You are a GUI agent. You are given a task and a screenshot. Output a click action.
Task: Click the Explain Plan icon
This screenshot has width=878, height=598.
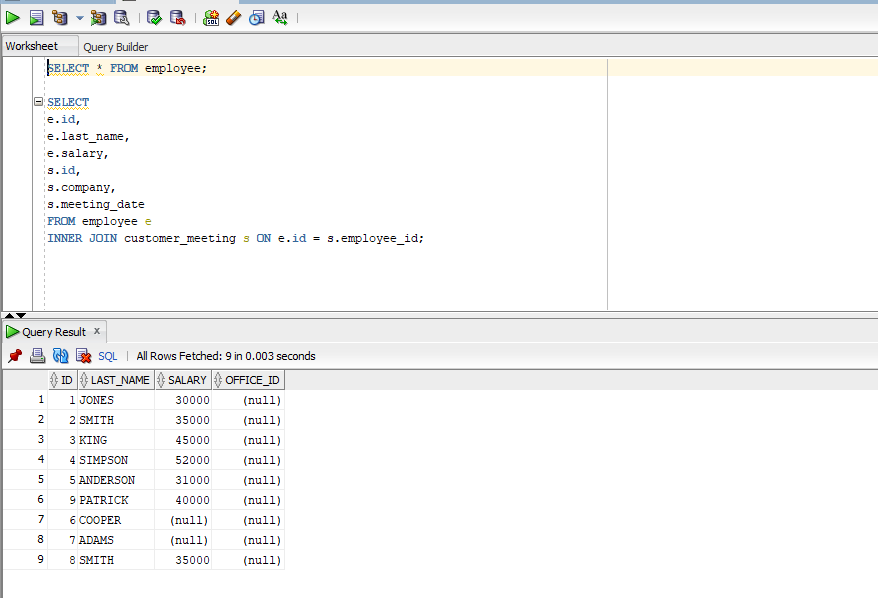click(x=59, y=18)
